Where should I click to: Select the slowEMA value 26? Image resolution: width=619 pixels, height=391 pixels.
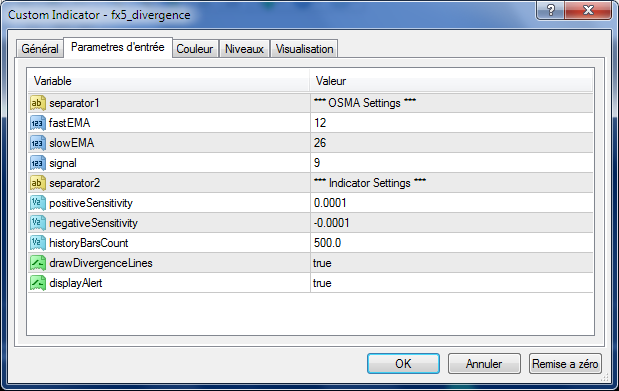click(452, 143)
